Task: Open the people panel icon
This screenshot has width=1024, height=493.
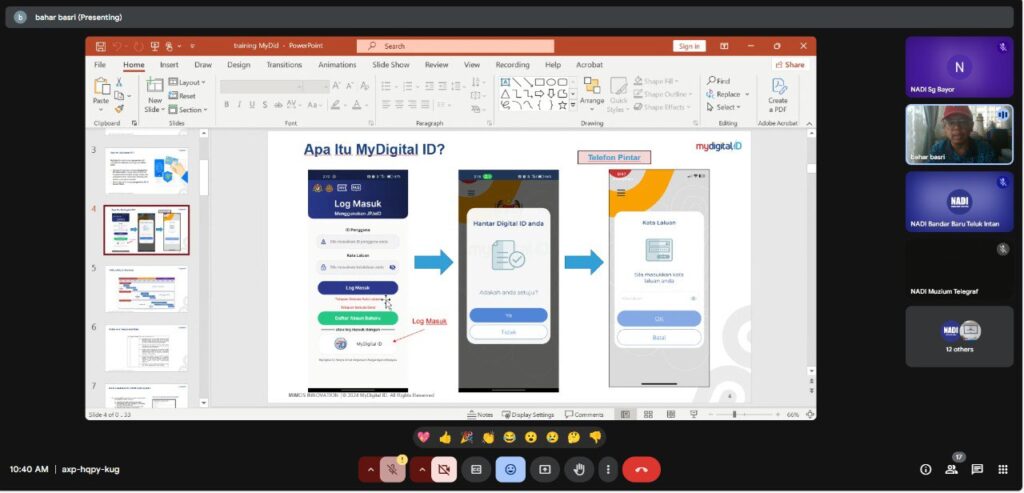Action: (x=951, y=469)
